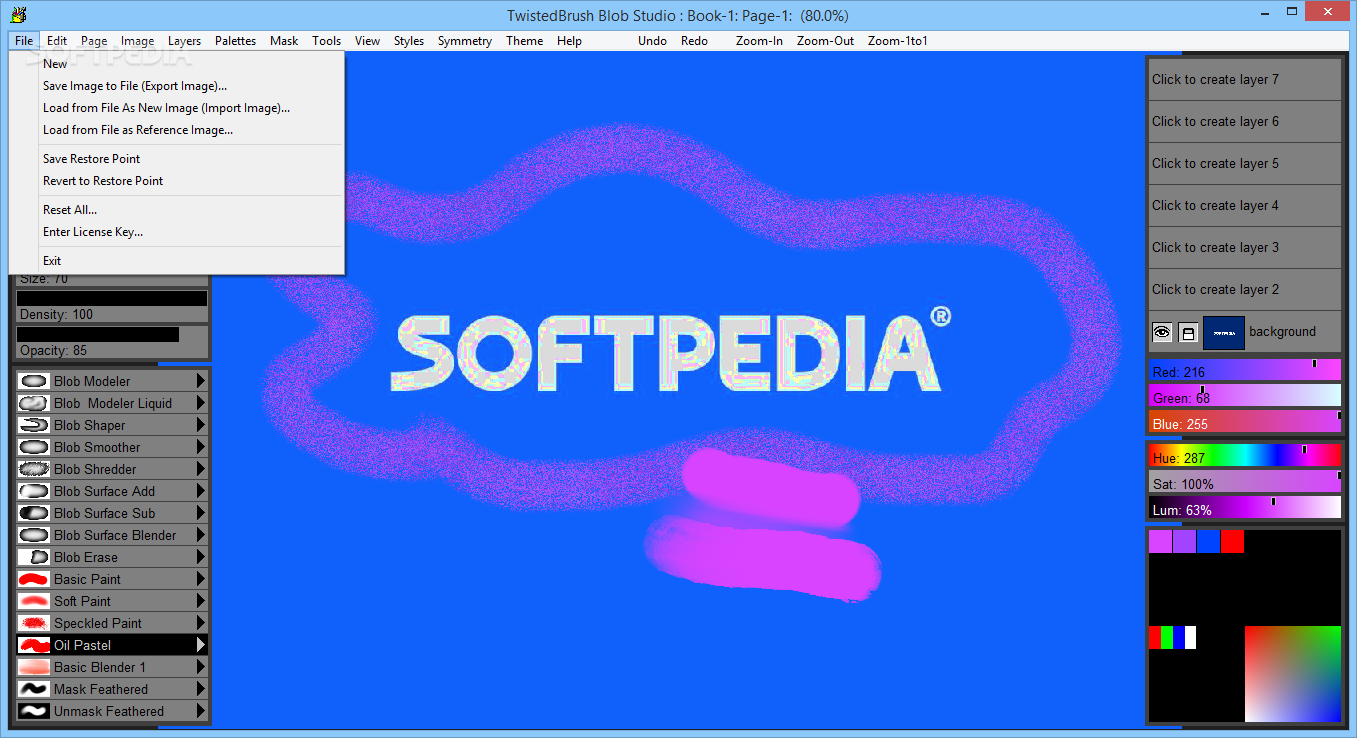The width and height of the screenshot is (1357, 738).
Task: Click the background layer thumbnail
Action: [x=1223, y=332]
